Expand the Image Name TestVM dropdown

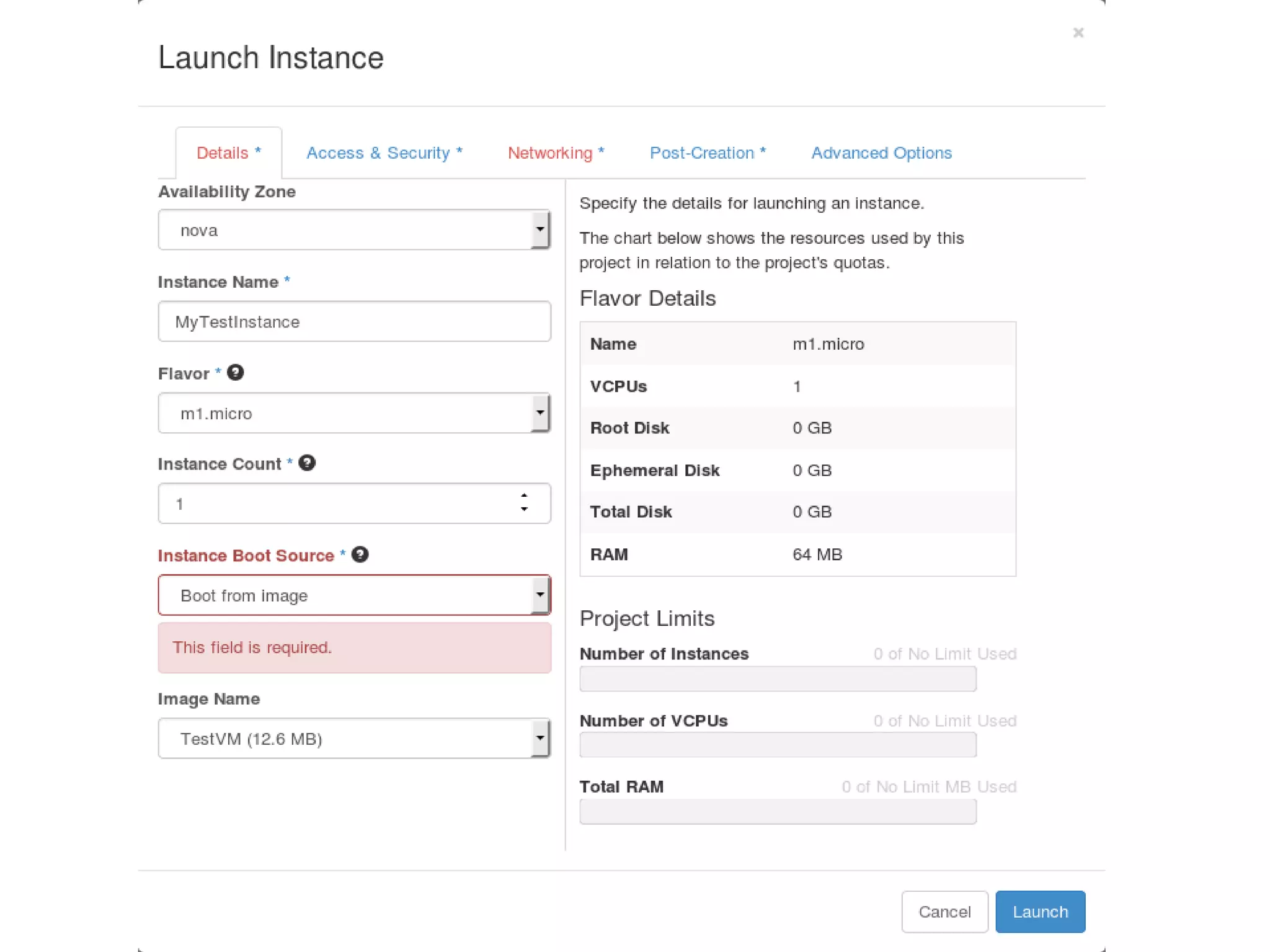pos(353,738)
